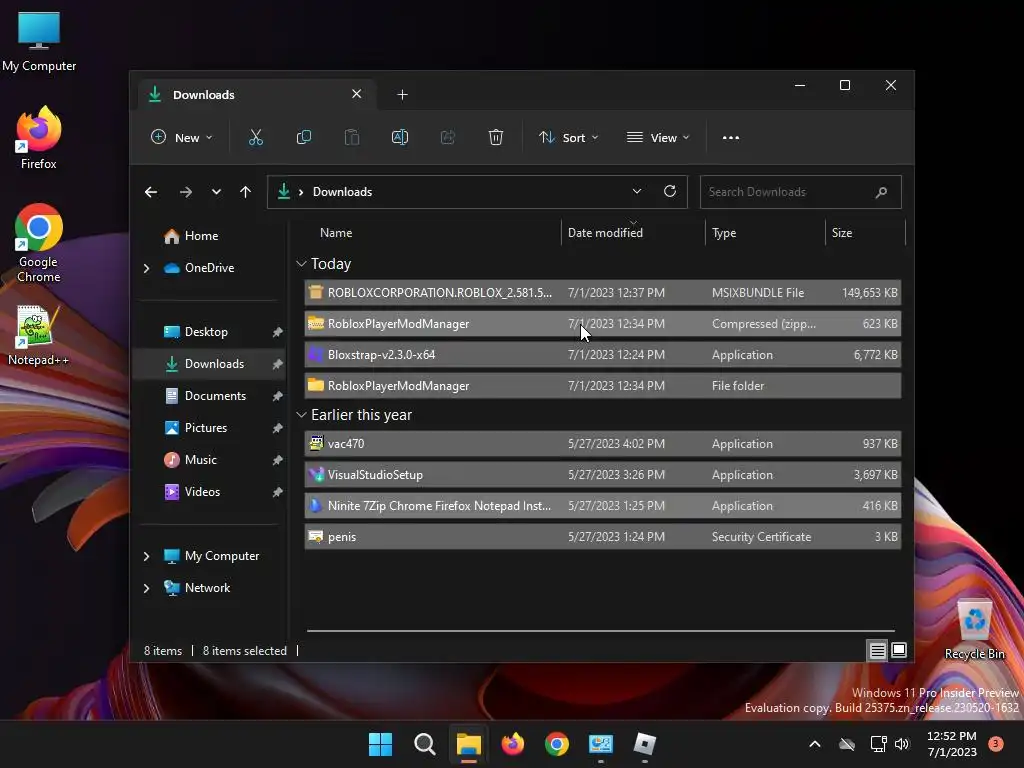Viewport: 1024px width, 768px height.
Task: Select My Computer desktop icon
Action: 39,42
